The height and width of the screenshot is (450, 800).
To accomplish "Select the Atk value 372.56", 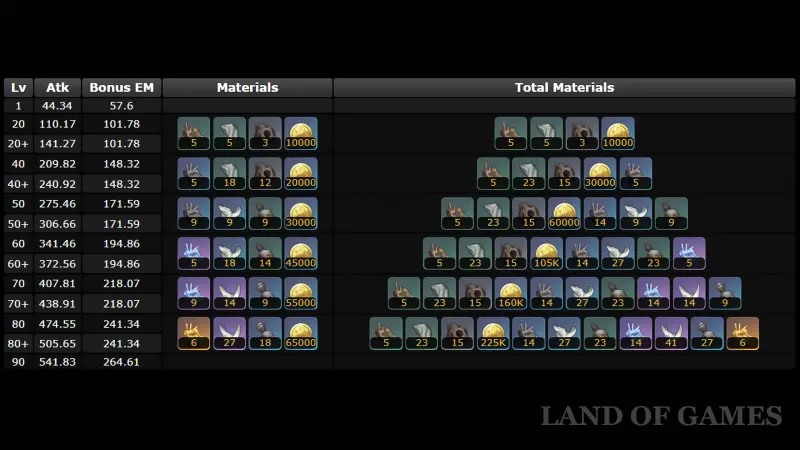I will (57, 264).
